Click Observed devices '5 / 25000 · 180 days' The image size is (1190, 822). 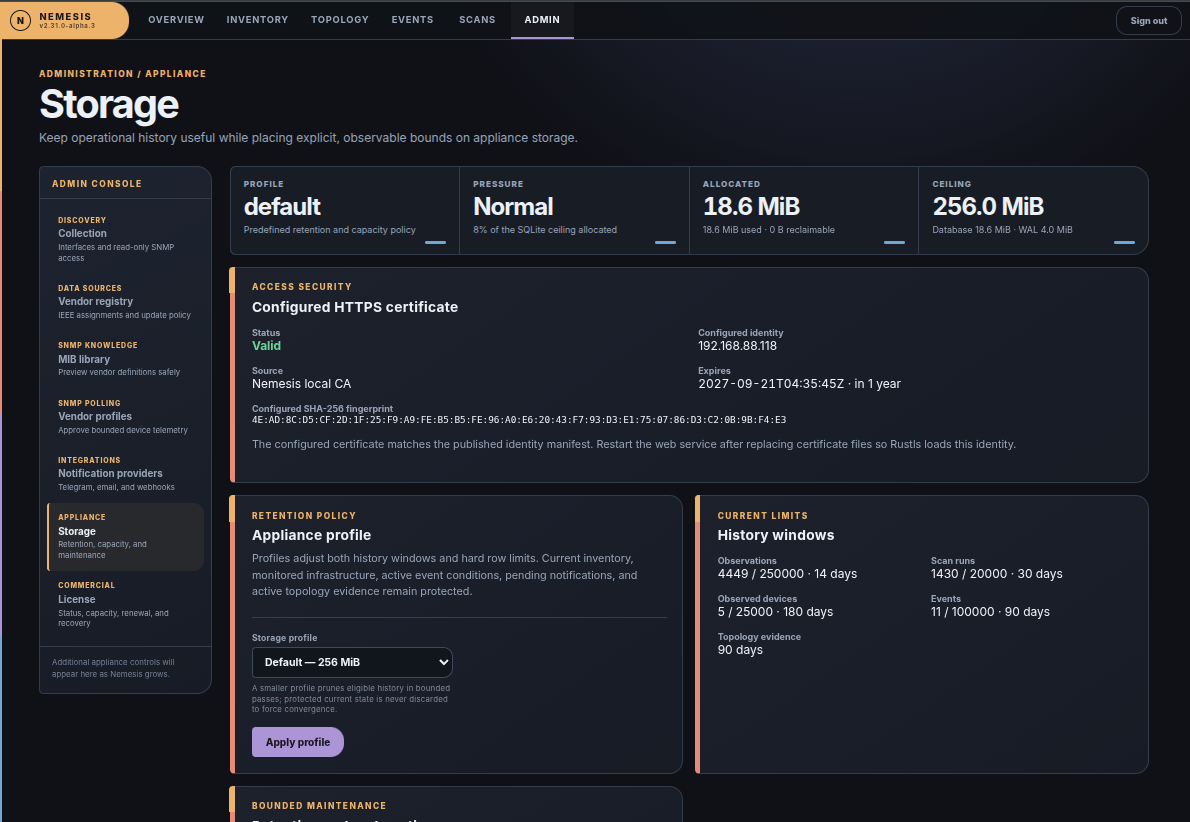775,612
